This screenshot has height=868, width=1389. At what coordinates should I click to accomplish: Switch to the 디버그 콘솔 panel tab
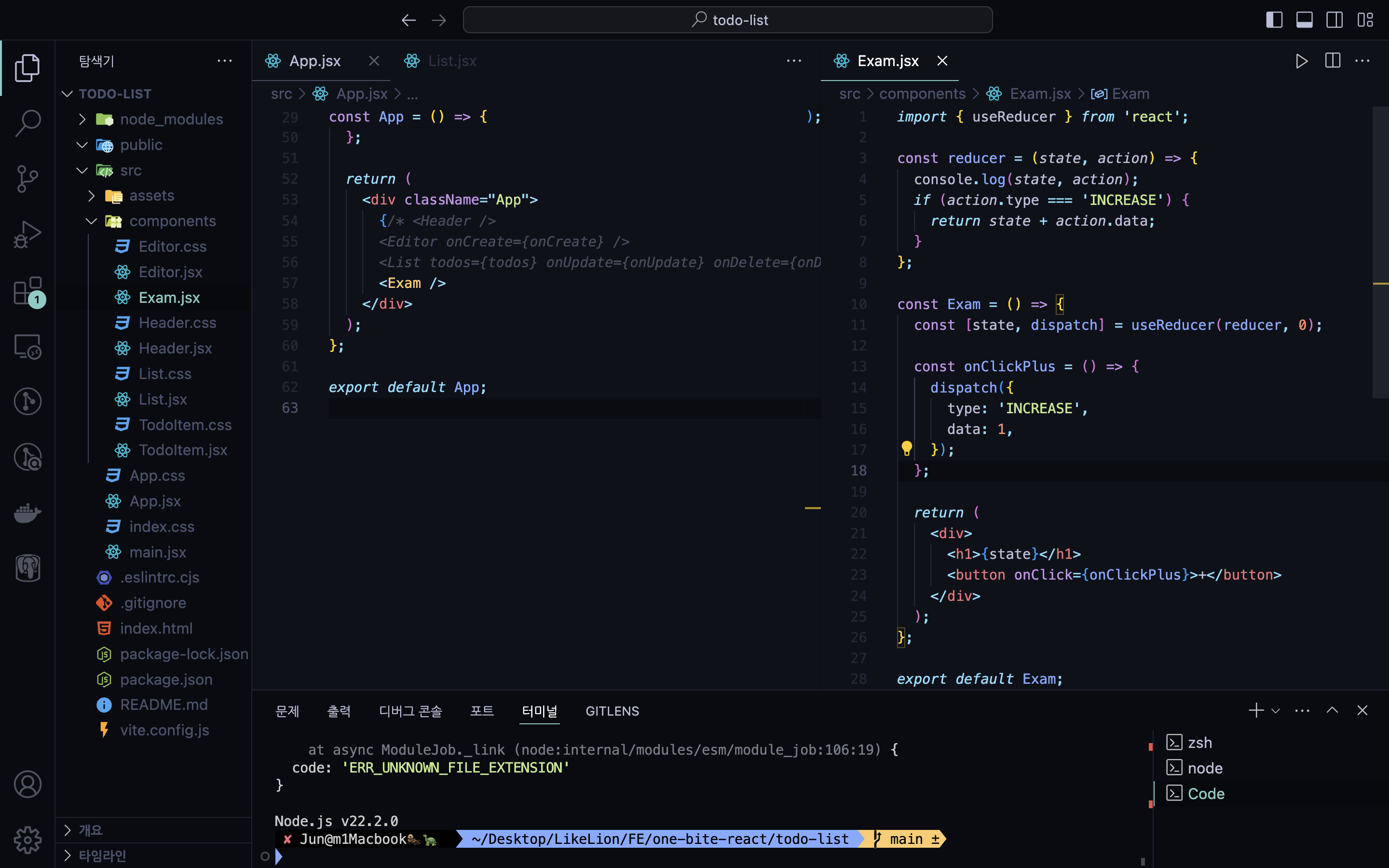(410, 711)
